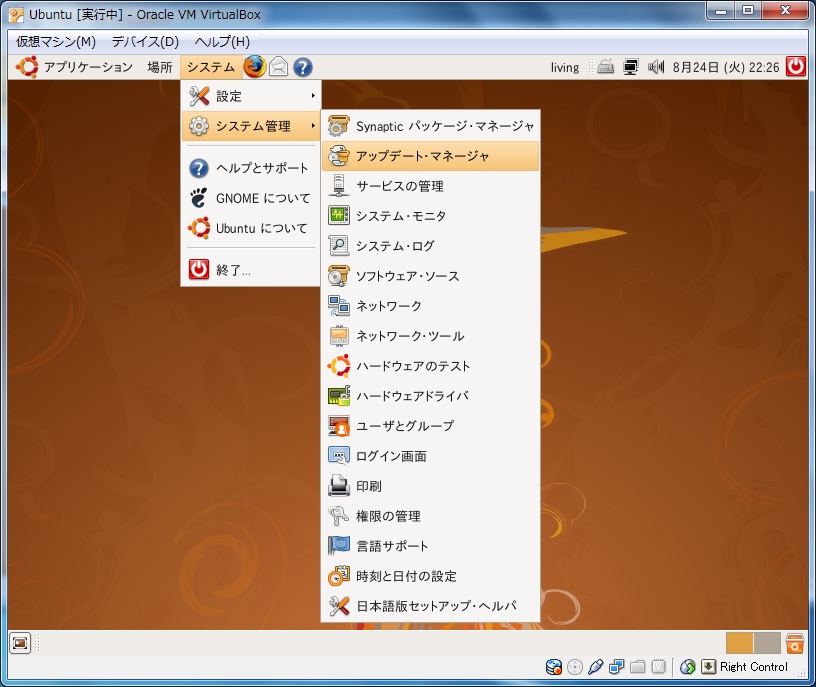Open the 場所 menu
The image size is (816, 687).
(x=160, y=67)
